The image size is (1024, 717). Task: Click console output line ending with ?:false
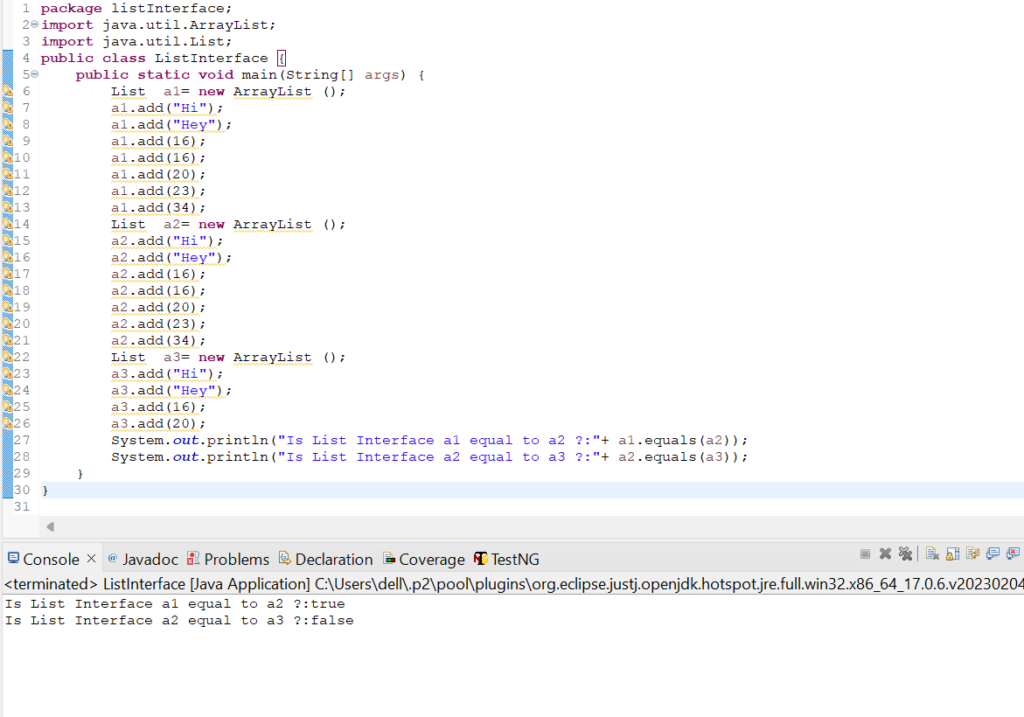pyautogui.click(x=180, y=620)
